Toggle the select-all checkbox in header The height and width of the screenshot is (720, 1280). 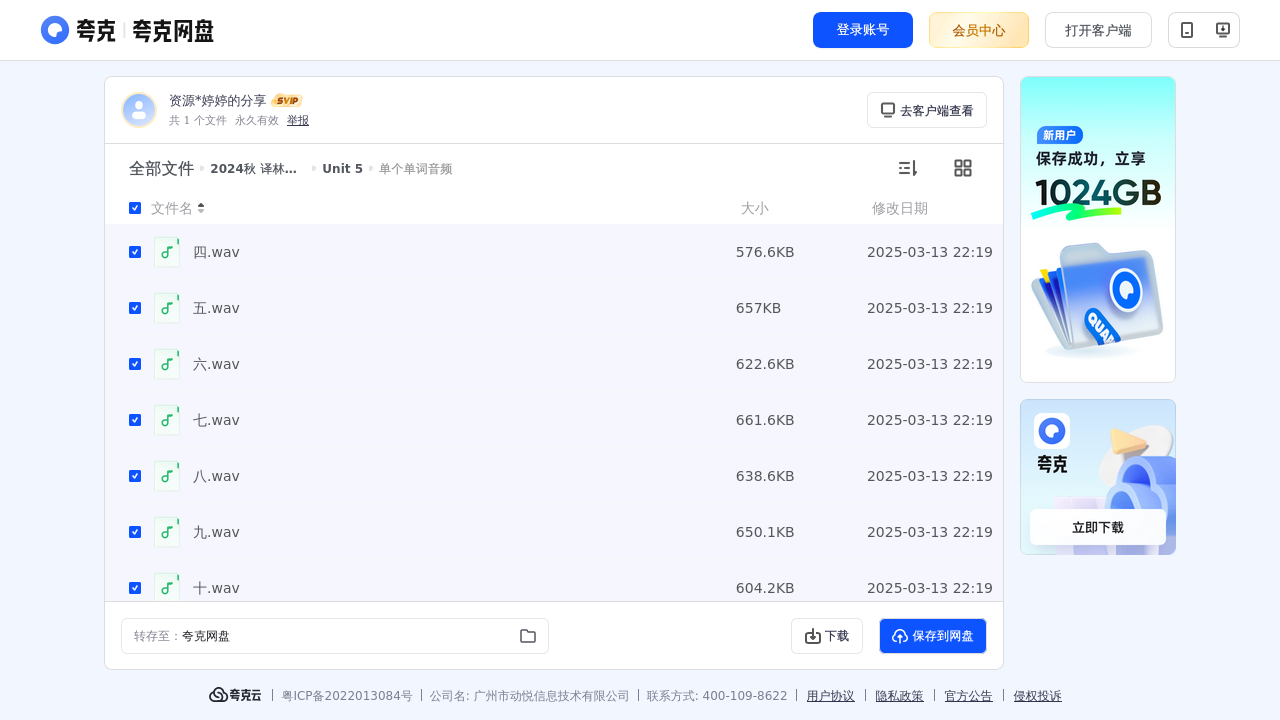click(135, 208)
